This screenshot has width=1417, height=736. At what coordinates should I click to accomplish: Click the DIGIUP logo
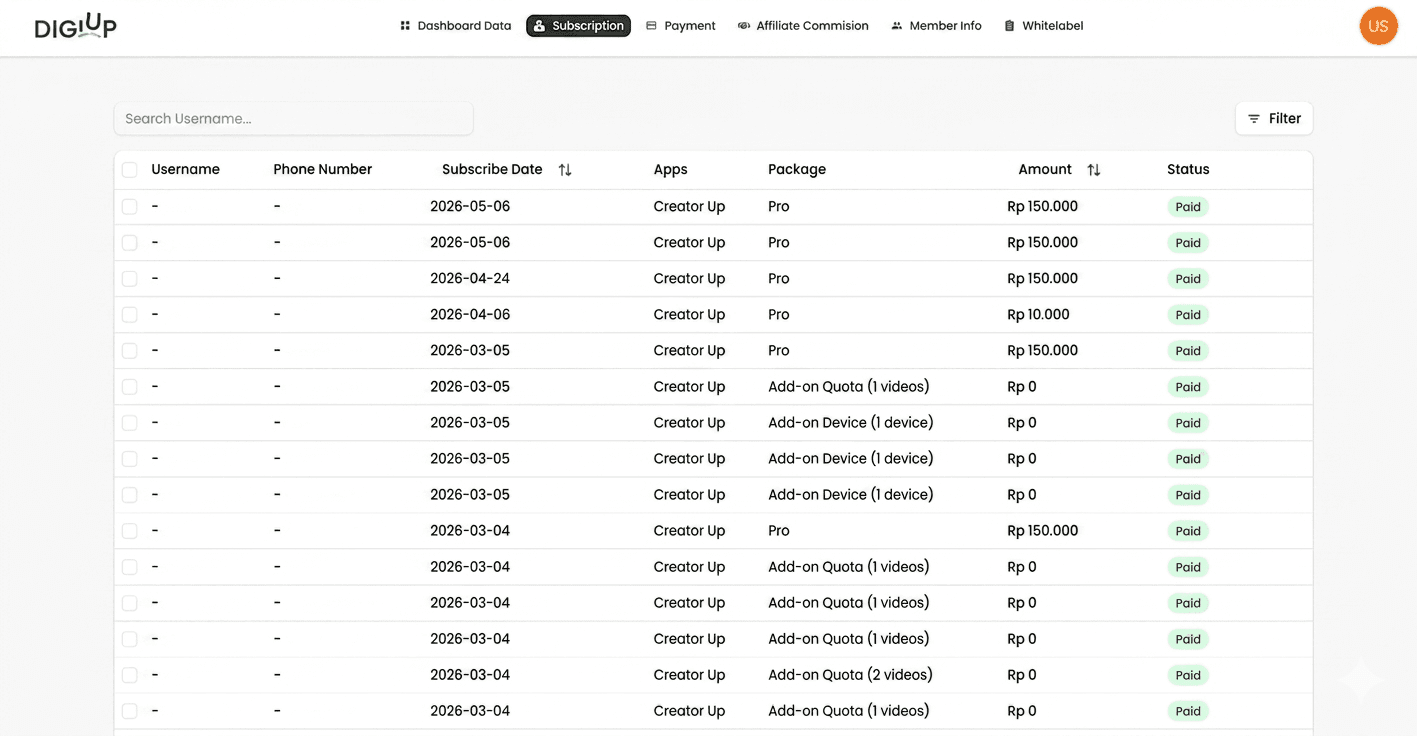[76, 26]
